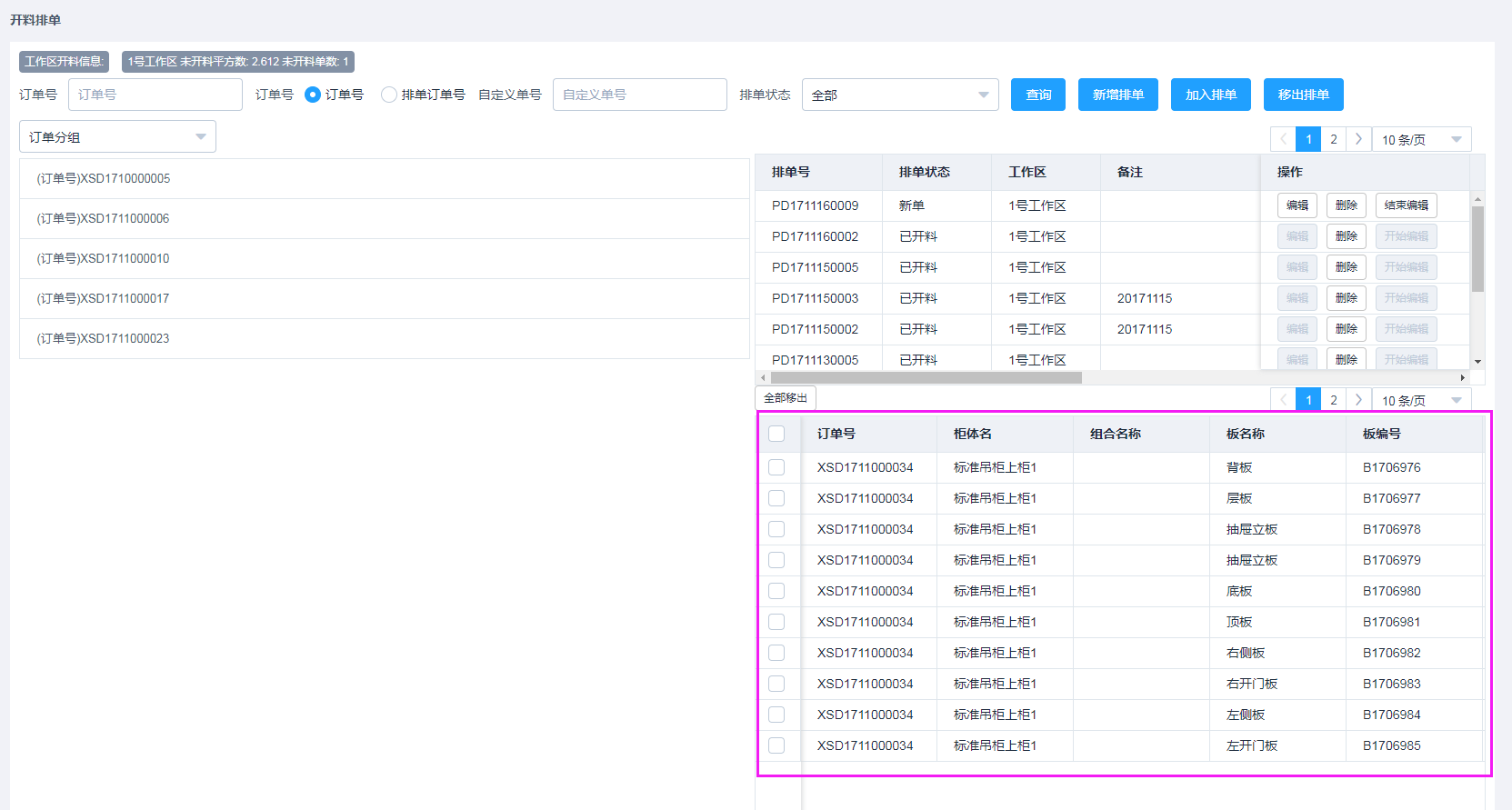Select page 2 in lower pagination
1512x810 pixels.
[1334, 400]
